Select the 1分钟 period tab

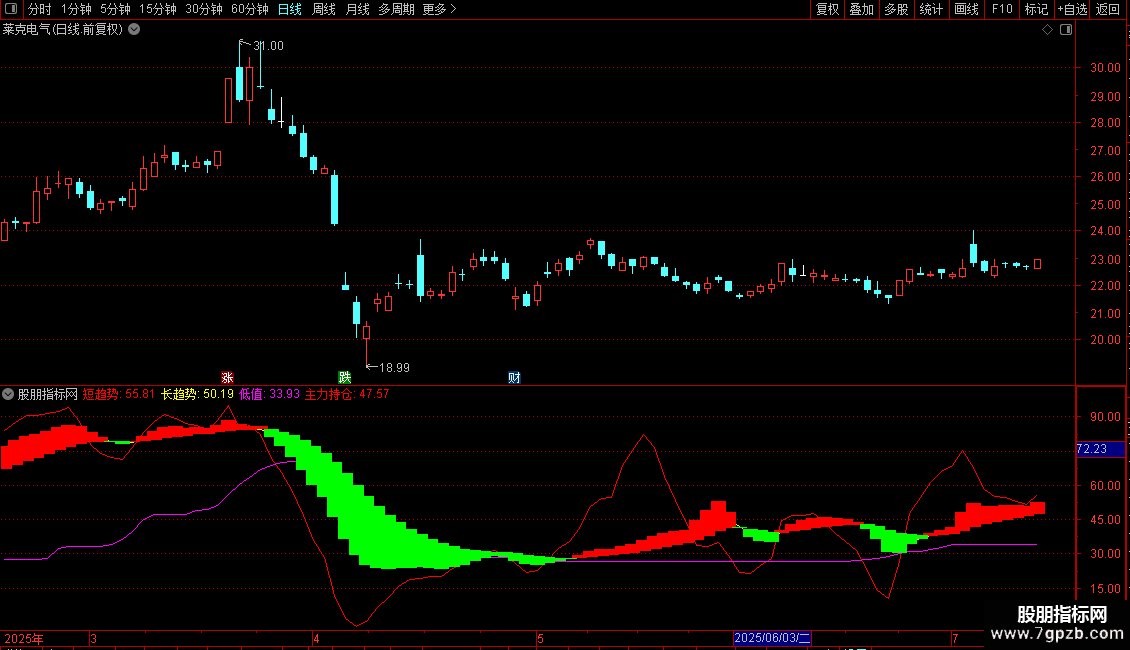coord(76,9)
